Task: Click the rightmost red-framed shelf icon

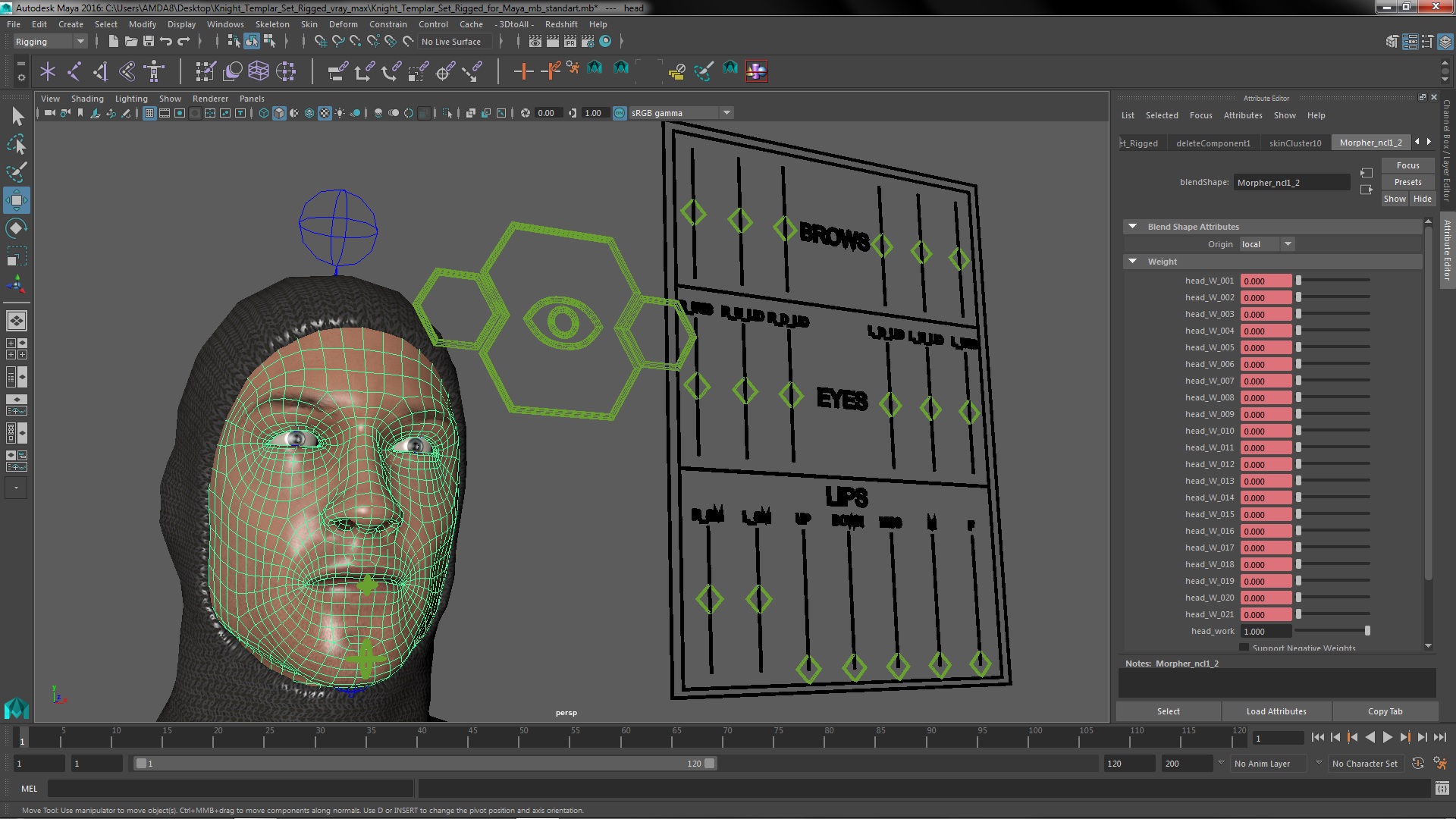Action: pos(756,71)
